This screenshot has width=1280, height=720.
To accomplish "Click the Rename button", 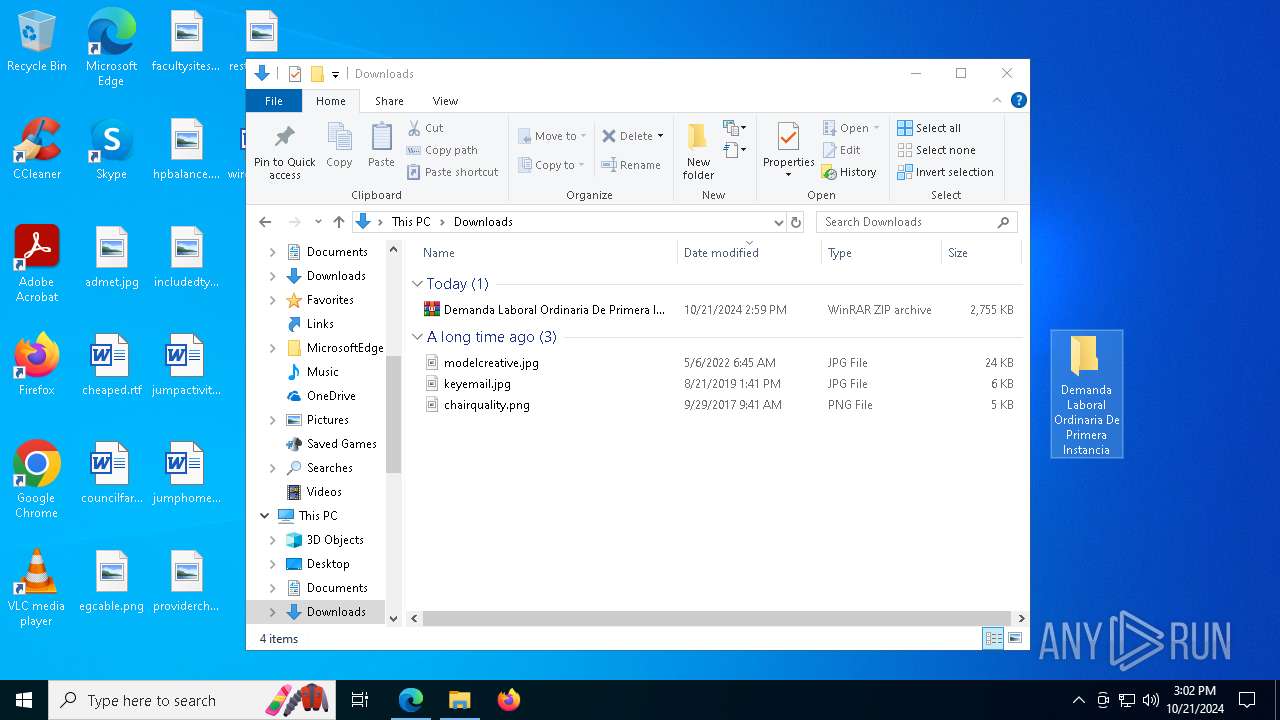I will point(631,165).
